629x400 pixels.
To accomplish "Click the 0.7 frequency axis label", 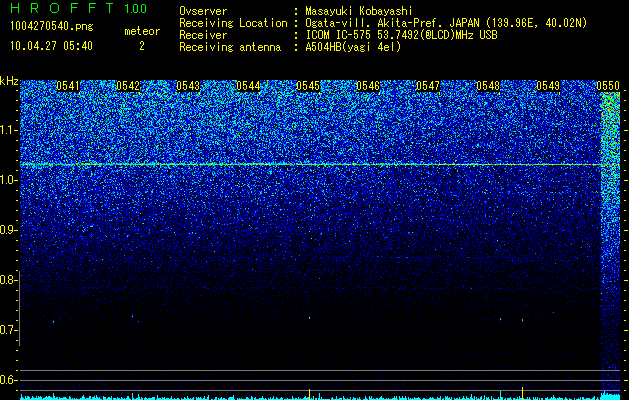I will [8, 330].
